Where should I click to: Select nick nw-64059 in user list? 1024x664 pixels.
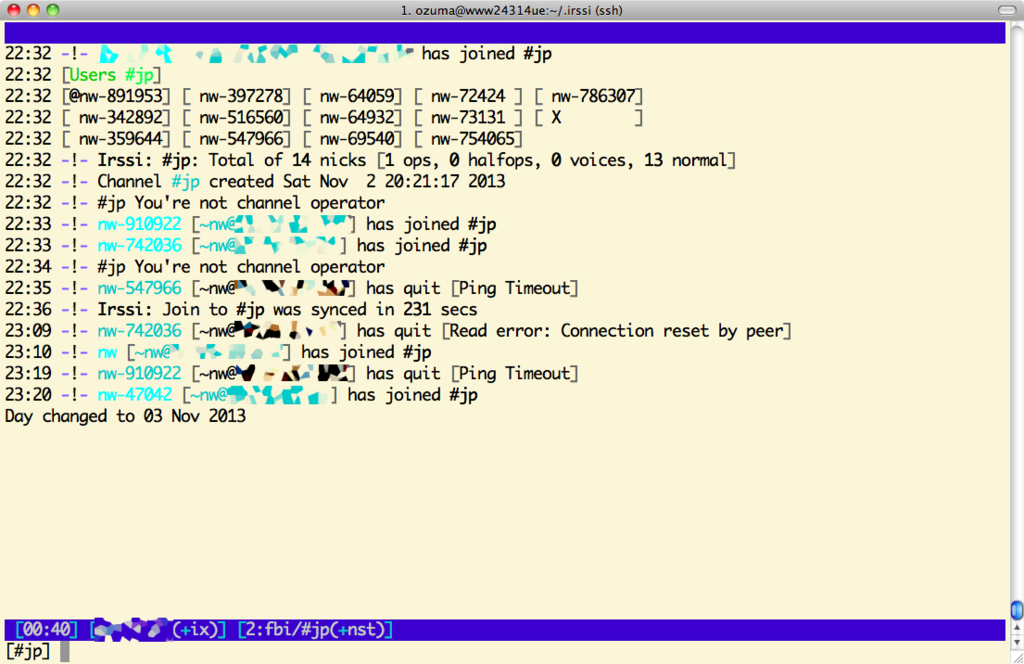click(x=357, y=96)
